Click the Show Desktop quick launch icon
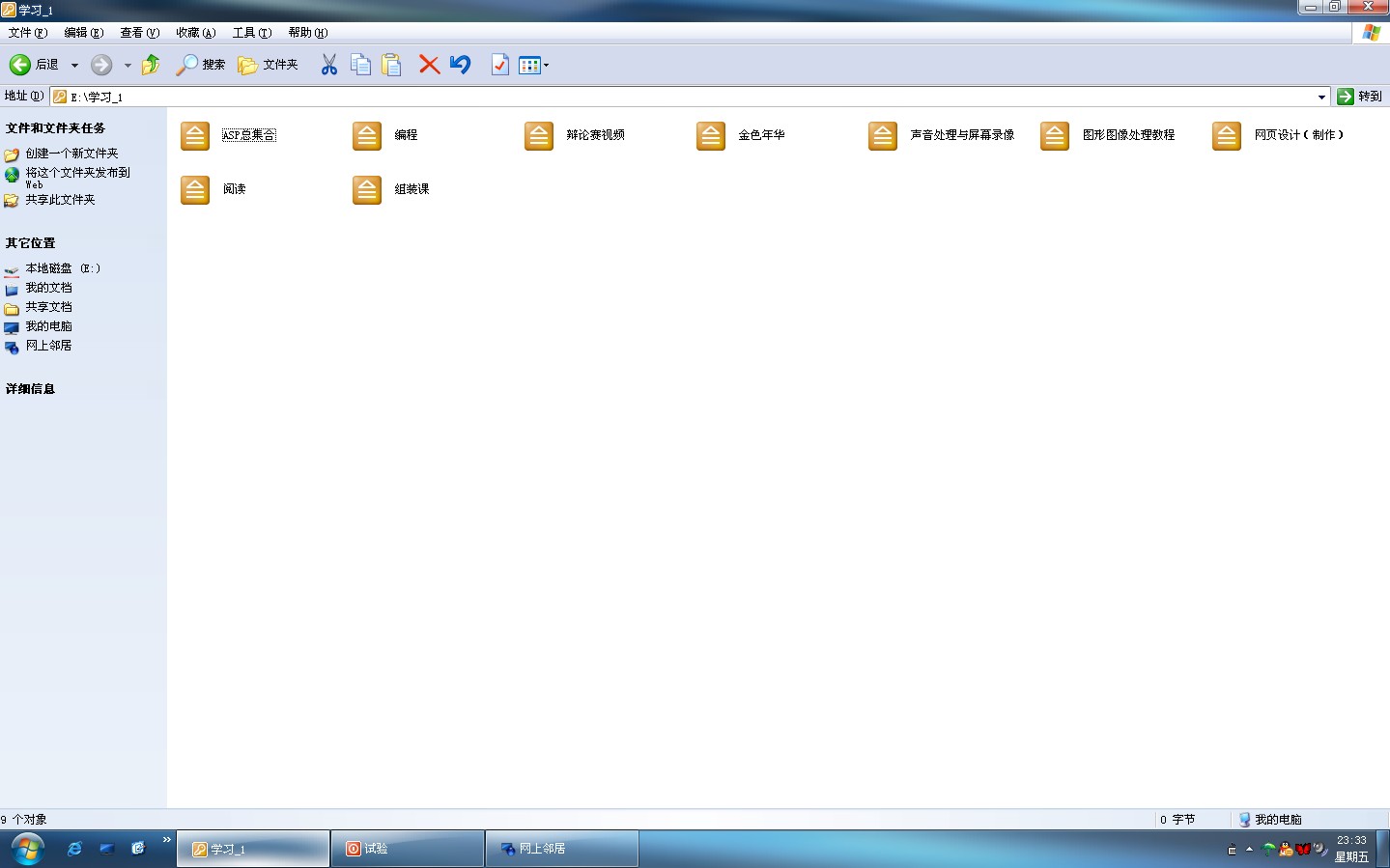Screen dimensions: 1390x868 (106, 849)
